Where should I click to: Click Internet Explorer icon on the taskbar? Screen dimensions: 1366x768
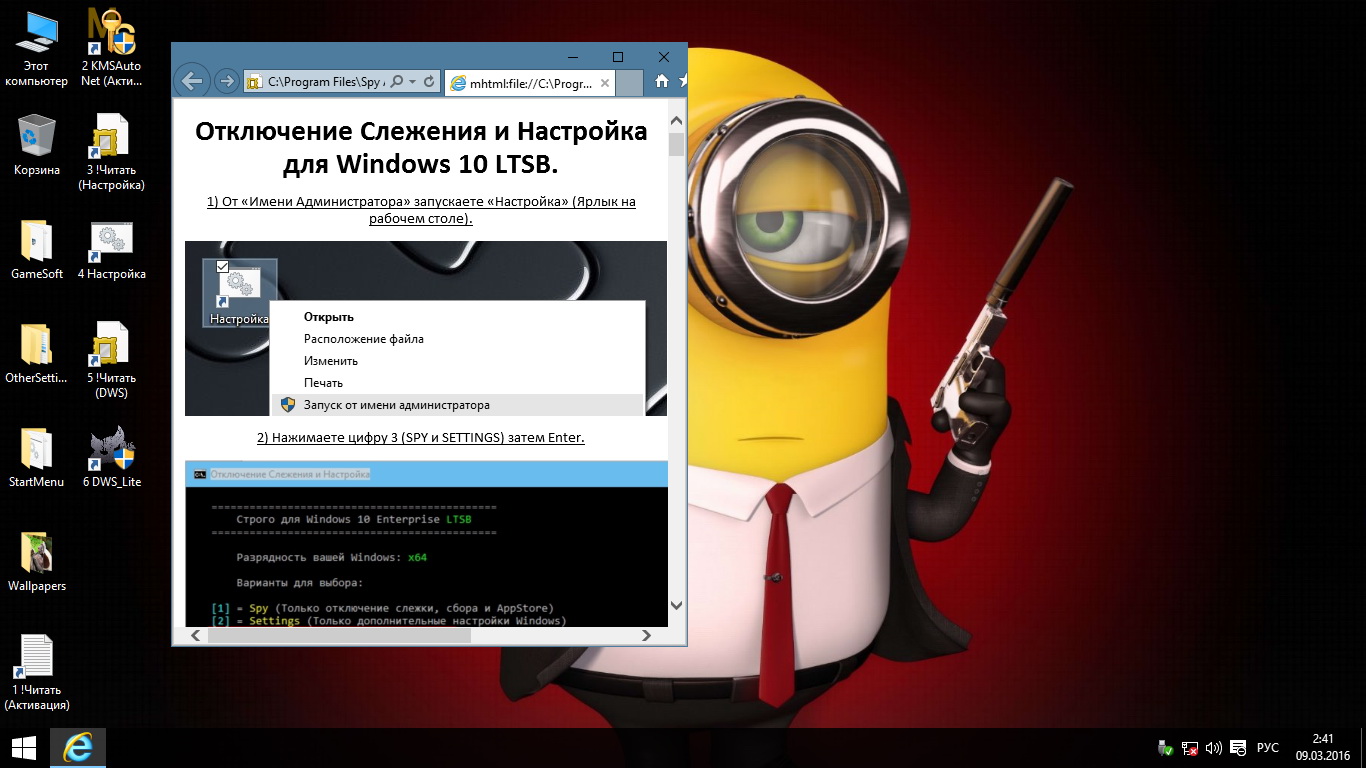point(77,748)
